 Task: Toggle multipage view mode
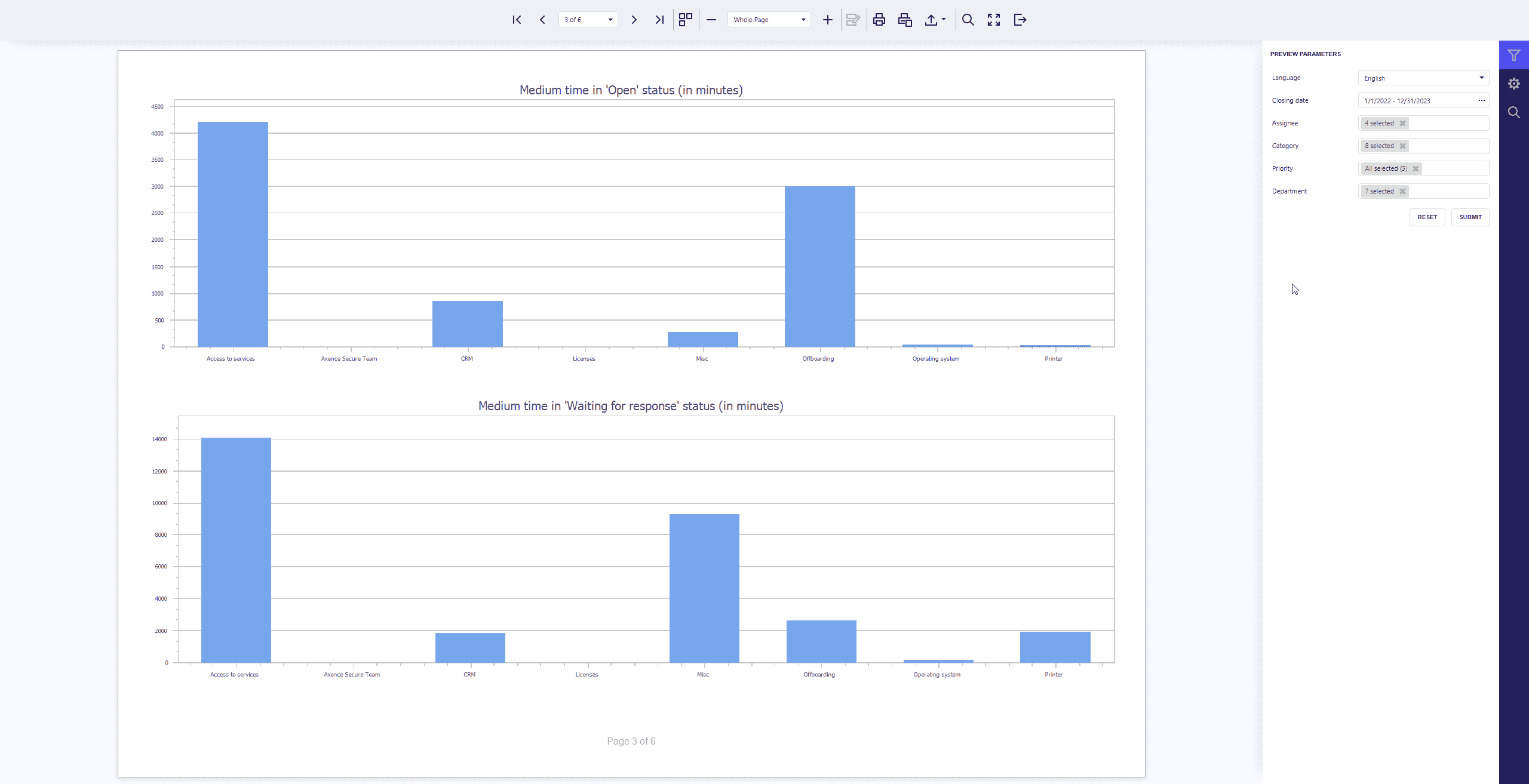(x=686, y=20)
